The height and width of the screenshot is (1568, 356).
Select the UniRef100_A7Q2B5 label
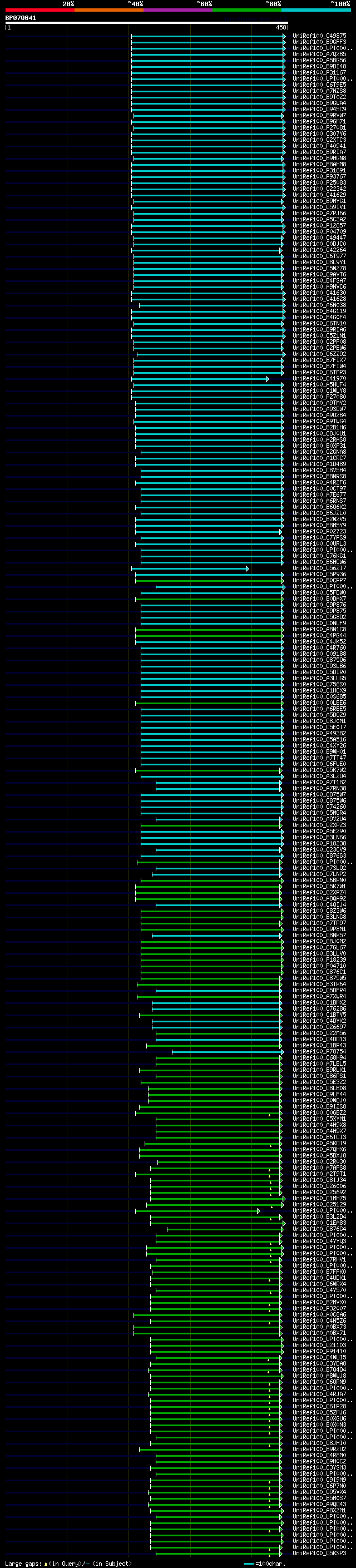pyautogui.click(x=319, y=54)
